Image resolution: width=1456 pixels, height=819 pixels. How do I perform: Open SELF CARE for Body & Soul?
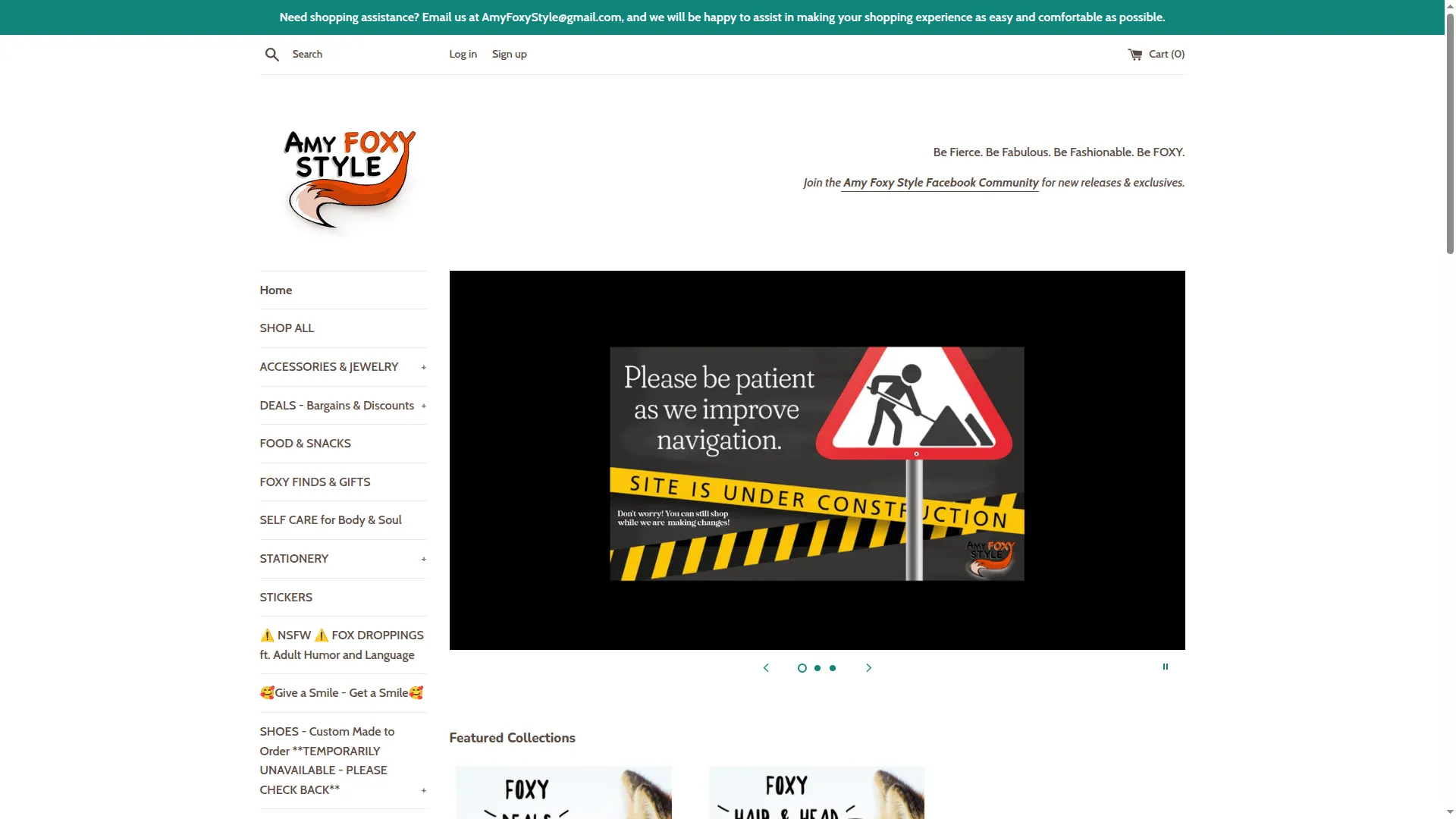(331, 520)
